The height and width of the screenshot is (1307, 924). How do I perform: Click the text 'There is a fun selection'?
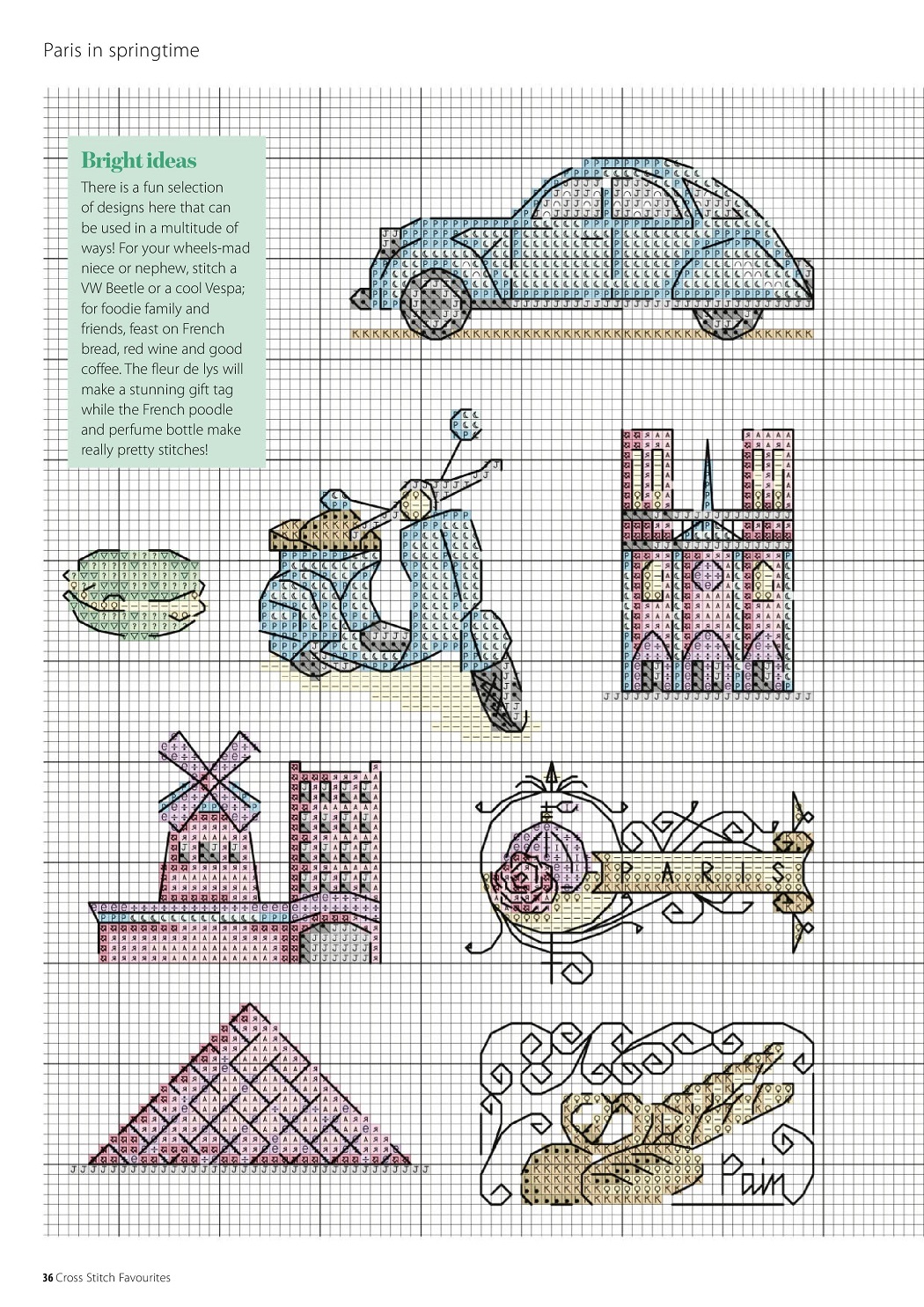(x=152, y=187)
